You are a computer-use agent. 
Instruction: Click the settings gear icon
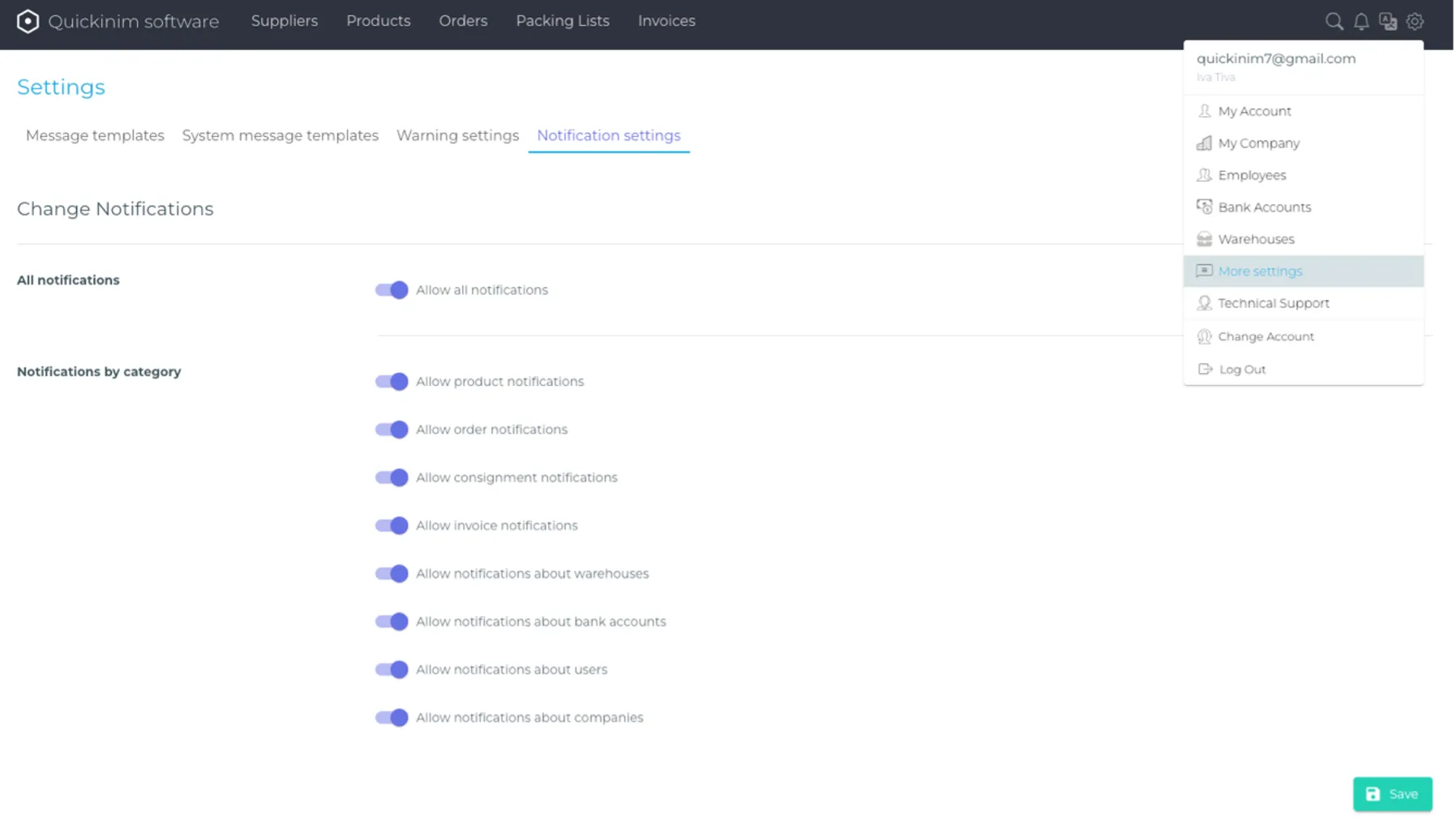(x=1415, y=22)
